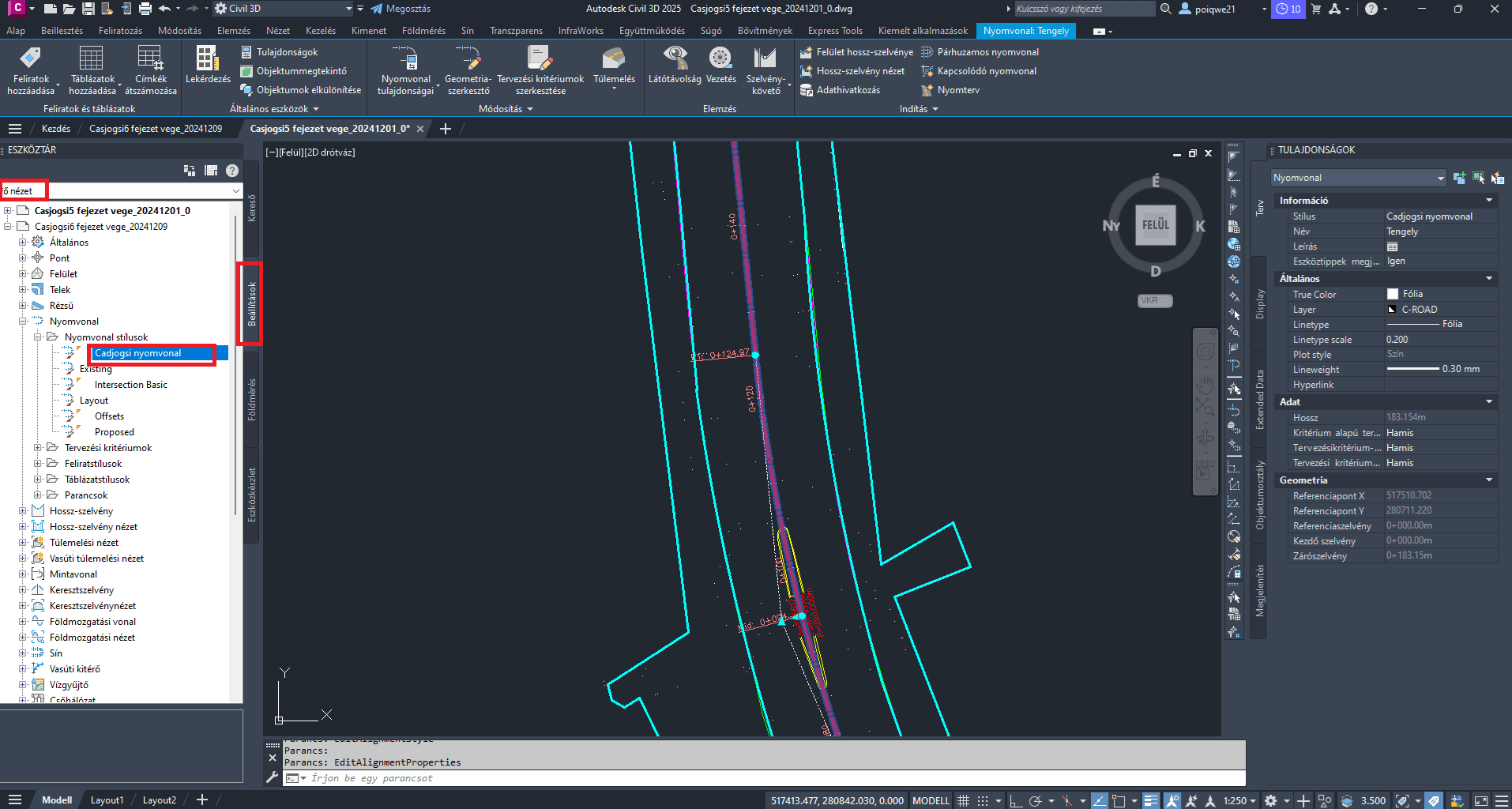
Task: Collapse the Geometria properties section
Action: pyautogui.click(x=1489, y=480)
